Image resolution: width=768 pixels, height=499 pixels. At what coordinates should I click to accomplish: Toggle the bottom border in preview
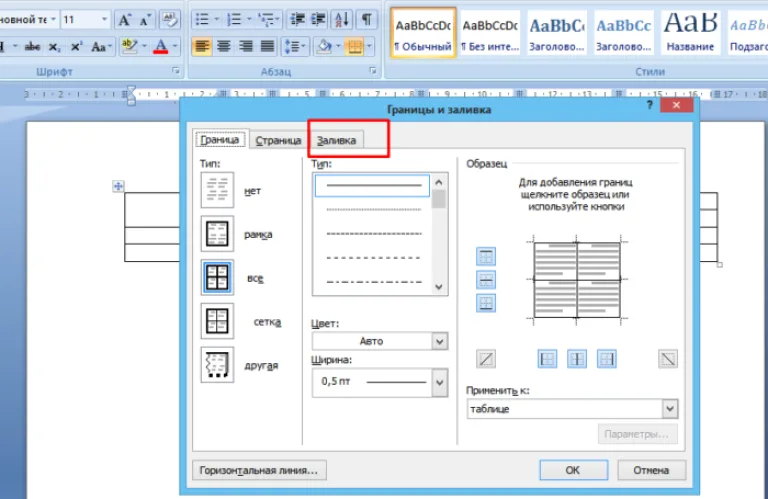[x=486, y=303]
